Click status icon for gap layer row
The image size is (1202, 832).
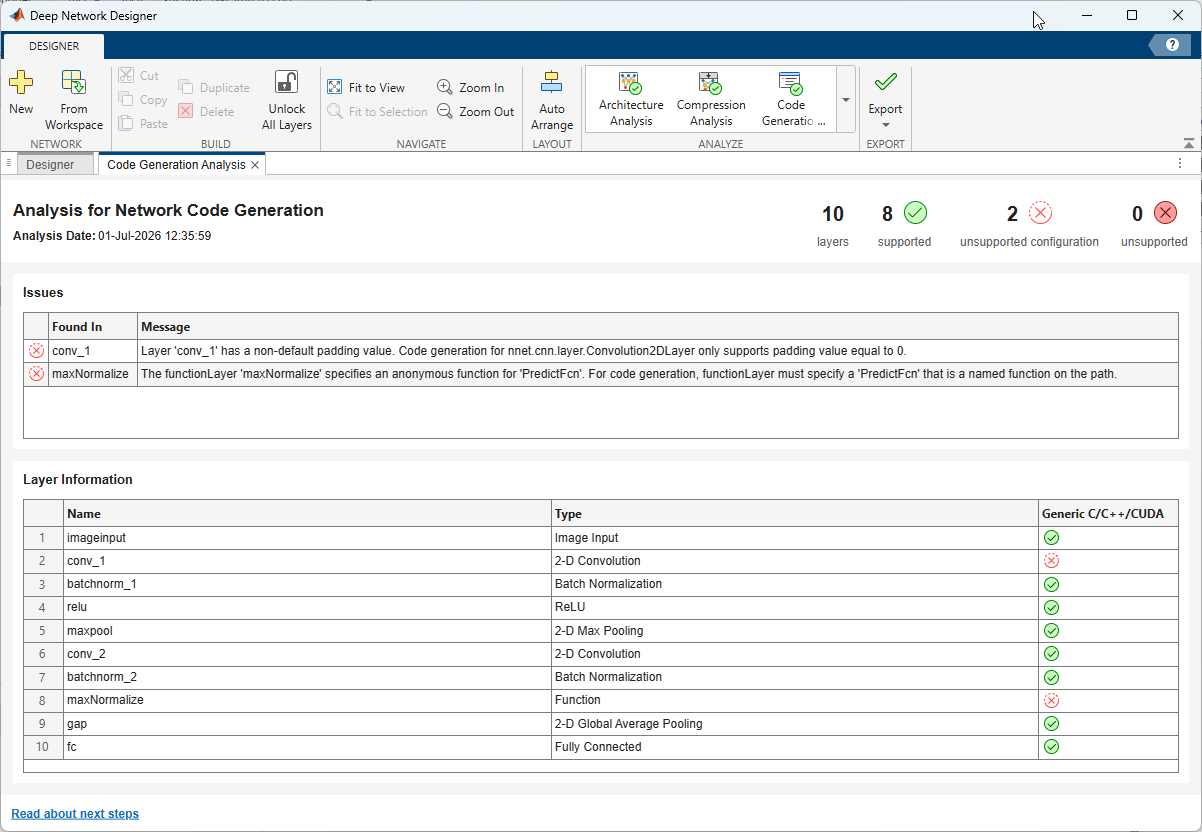[x=1051, y=723]
